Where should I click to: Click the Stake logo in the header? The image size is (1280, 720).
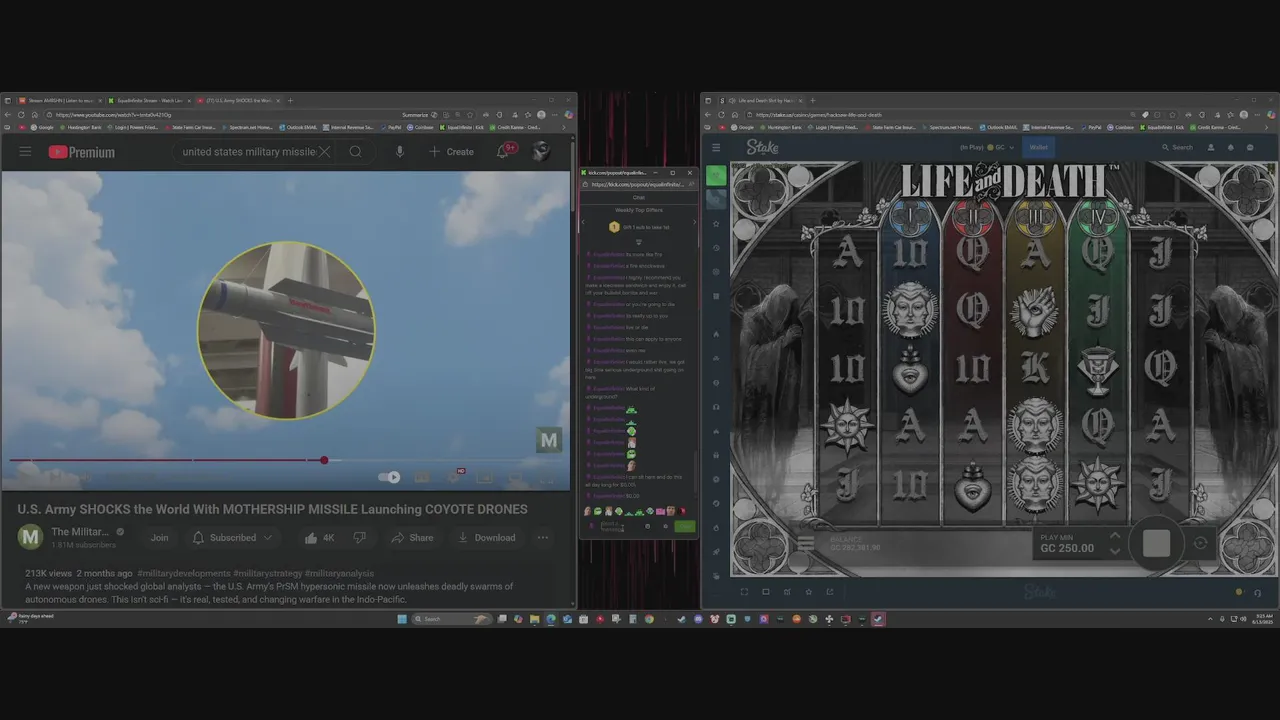pos(762,147)
